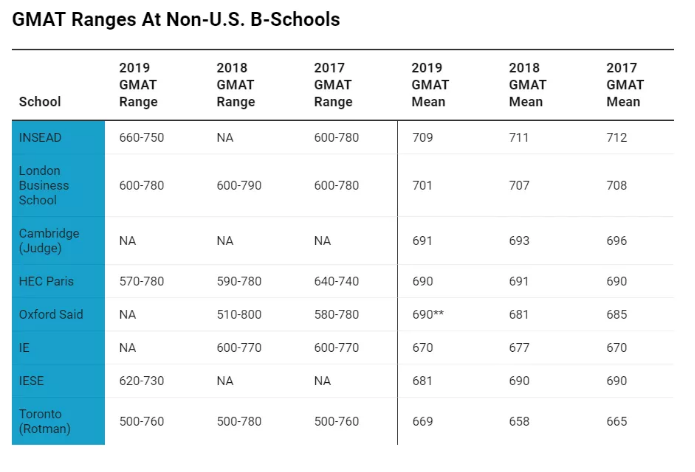Click the 690** mean value for Oxford Said
Screen dimensions: 695x472
tap(427, 314)
